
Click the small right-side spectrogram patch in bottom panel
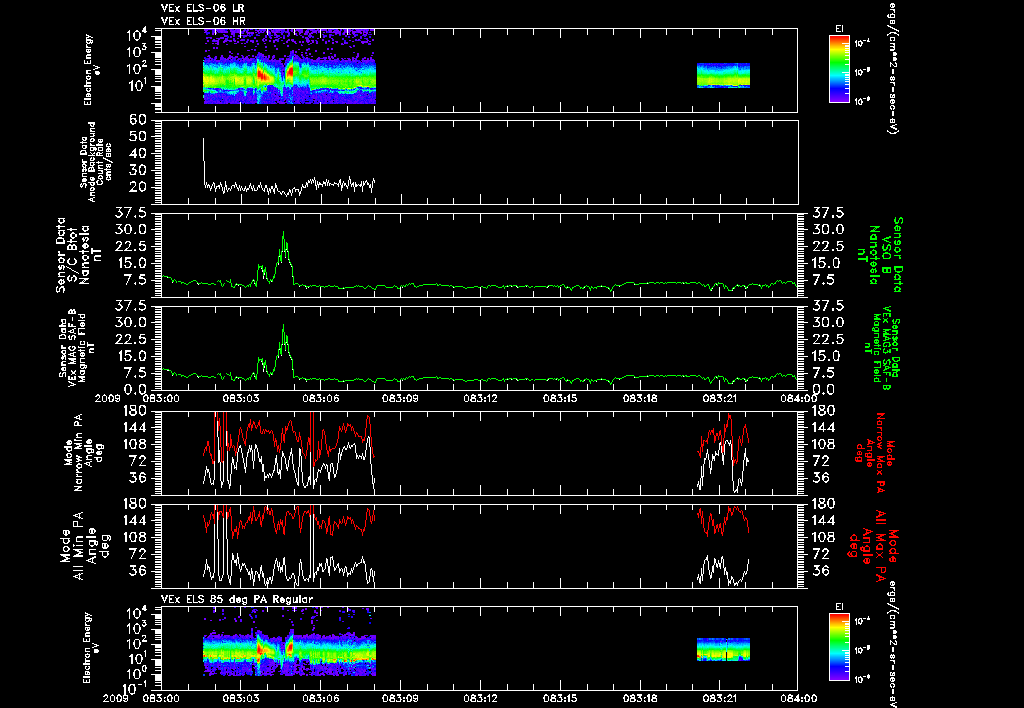723,649
